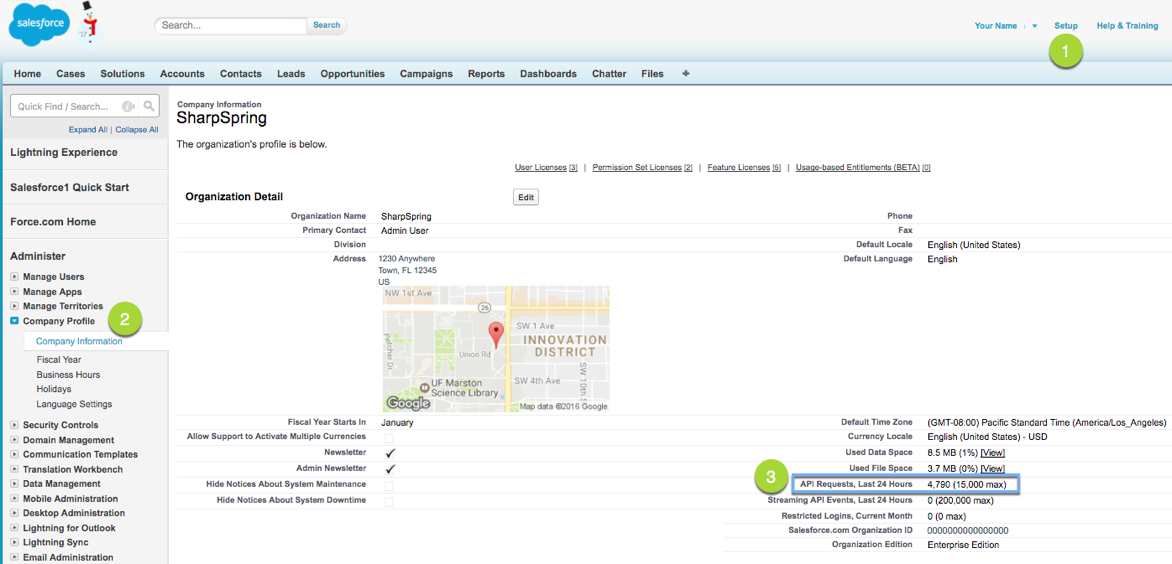Open Language Settings item
The image size is (1172, 564).
[74, 404]
